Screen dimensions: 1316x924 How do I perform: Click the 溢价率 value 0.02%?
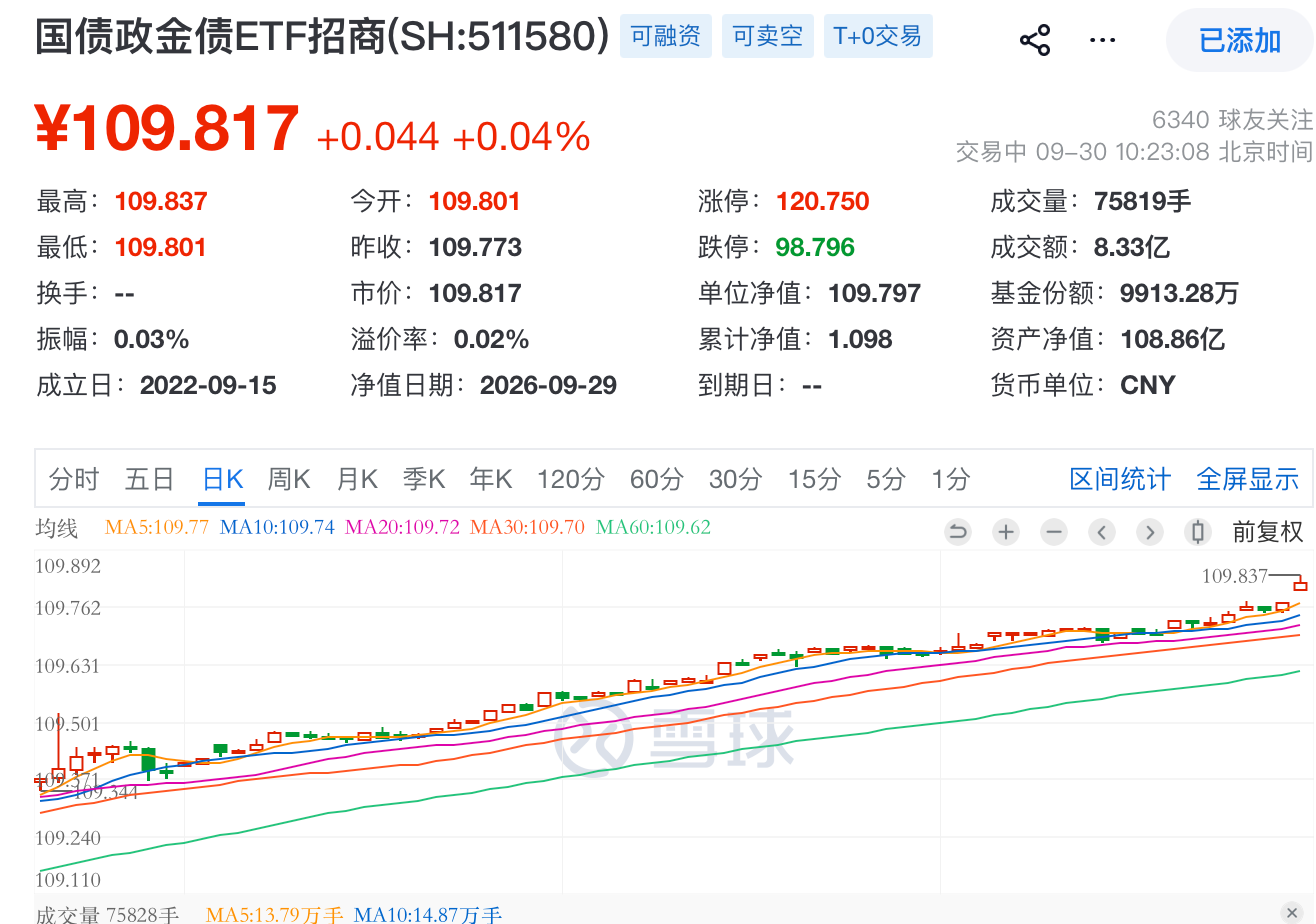(491, 339)
